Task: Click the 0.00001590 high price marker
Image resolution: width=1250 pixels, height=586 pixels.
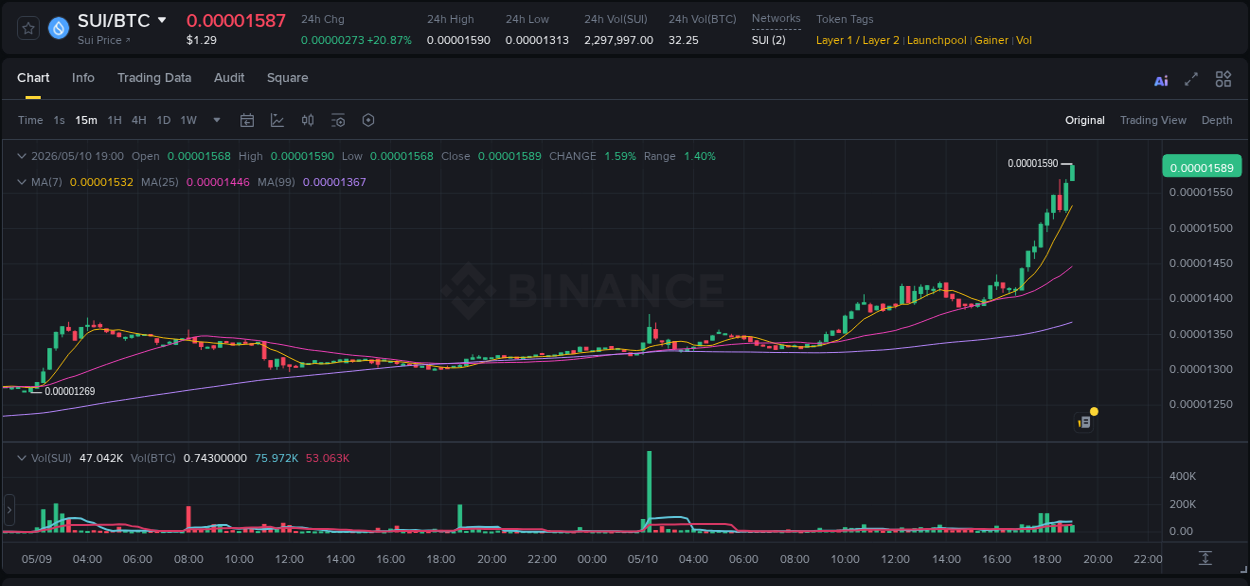Action: tap(1033, 163)
